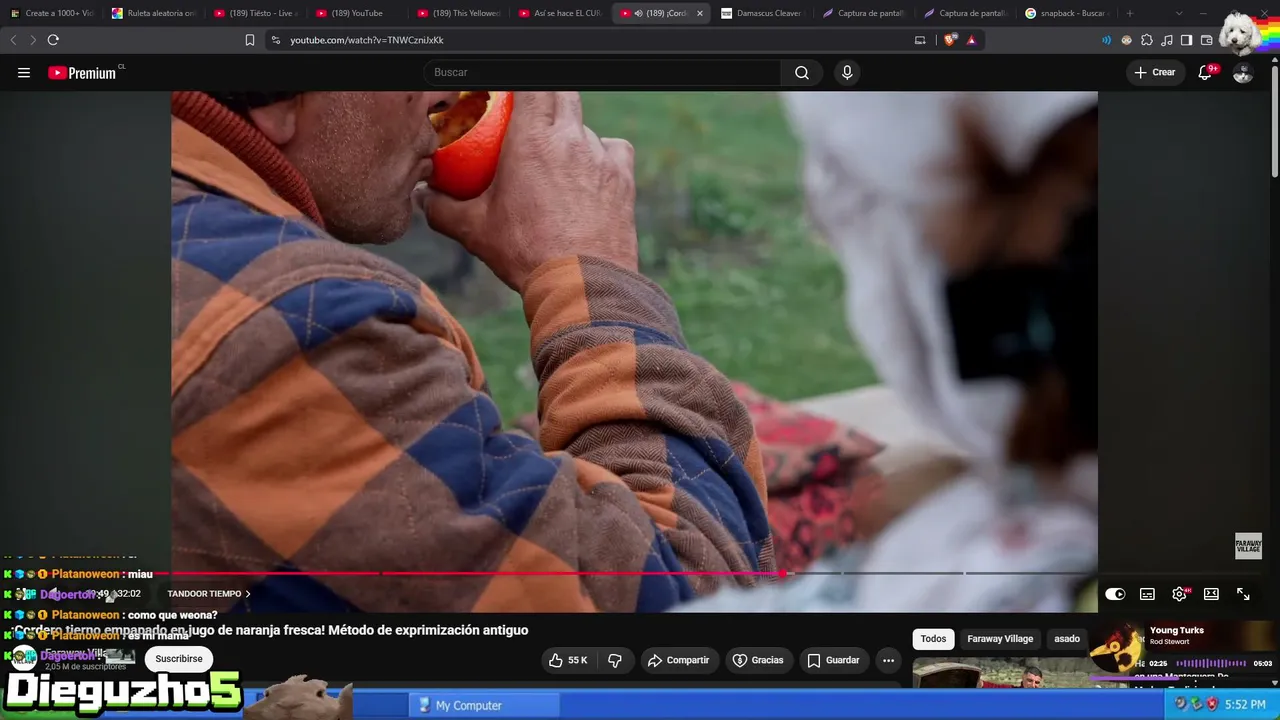Screen dimensions: 1280x720
Task: Switch to the Así se hace EL CUR tab
Action: (x=560, y=13)
